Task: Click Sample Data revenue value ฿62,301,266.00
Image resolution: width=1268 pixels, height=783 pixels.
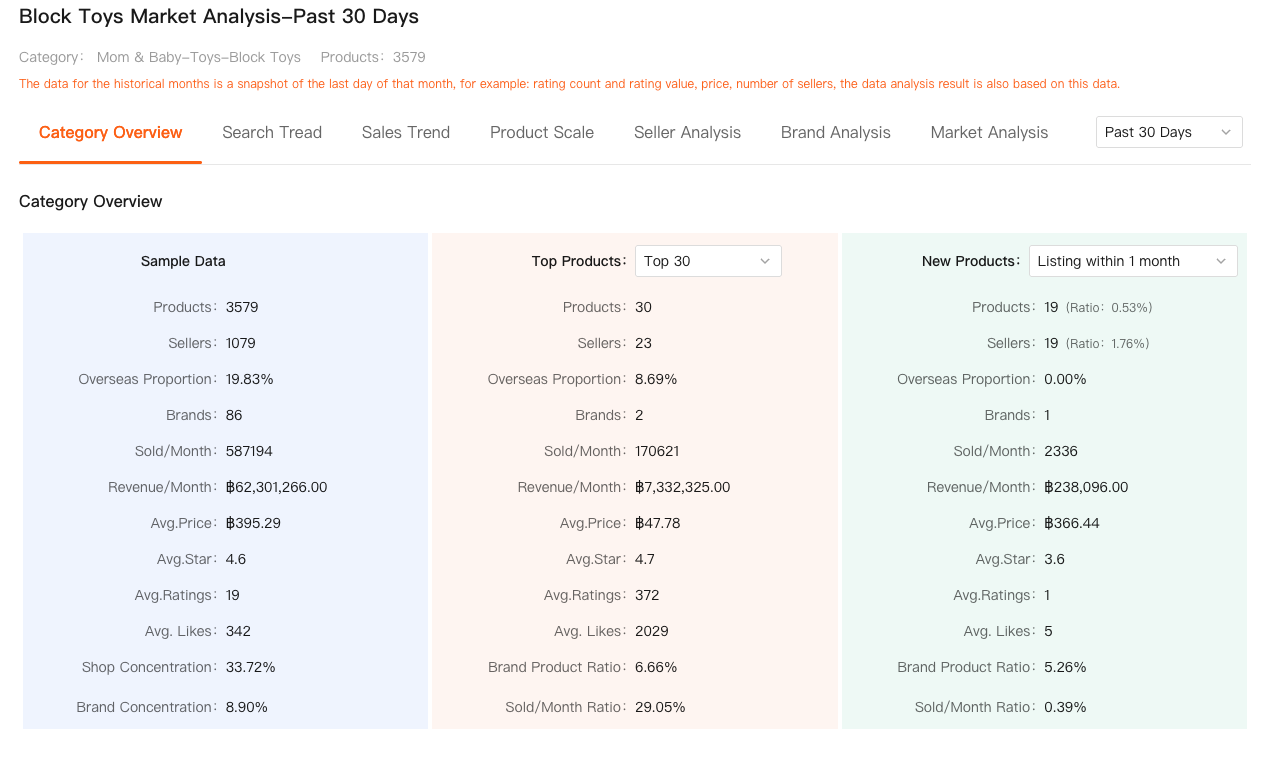Action: 276,487
